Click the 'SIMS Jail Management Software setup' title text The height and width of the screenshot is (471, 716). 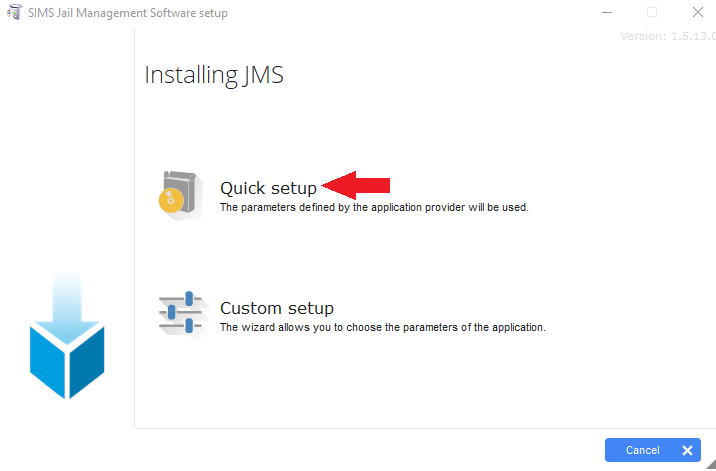pyautogui.click(x=128, y=13)
